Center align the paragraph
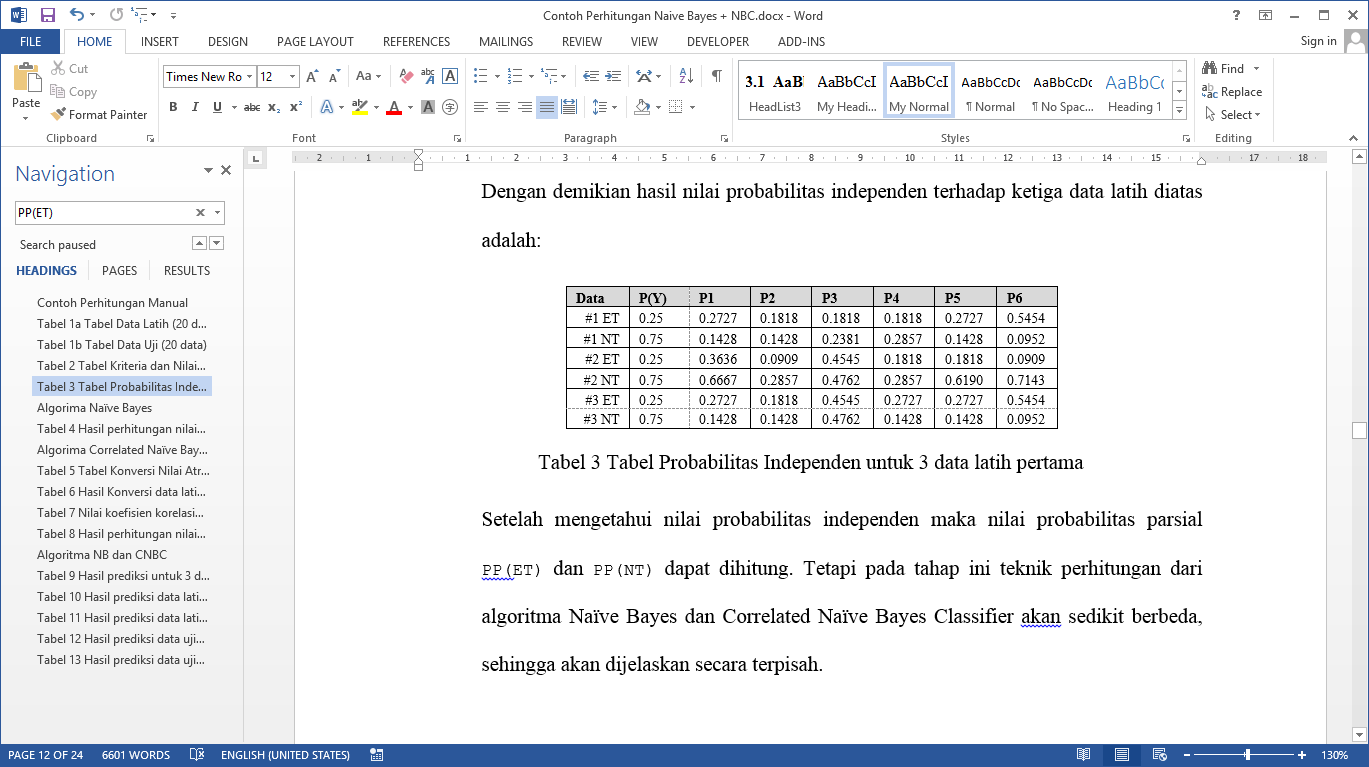 pos(503,107)
